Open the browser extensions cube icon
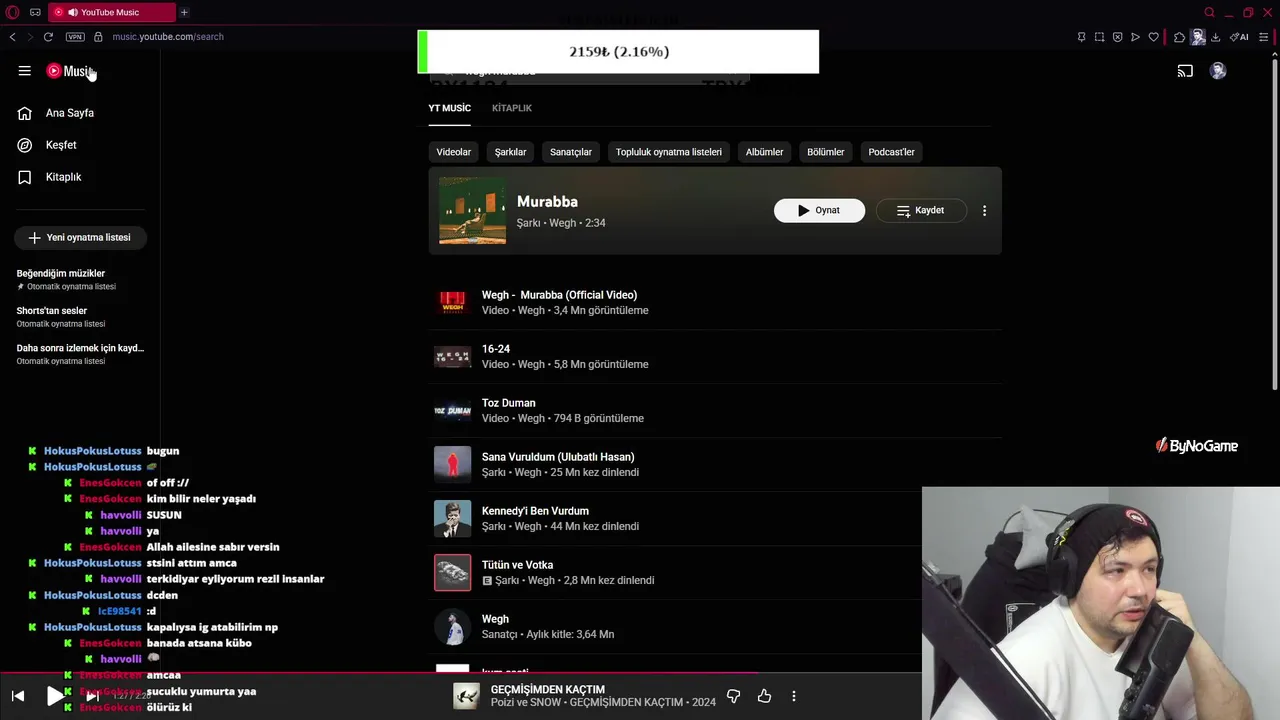This screenshot has height=720, width=1280. (1180, 37)
